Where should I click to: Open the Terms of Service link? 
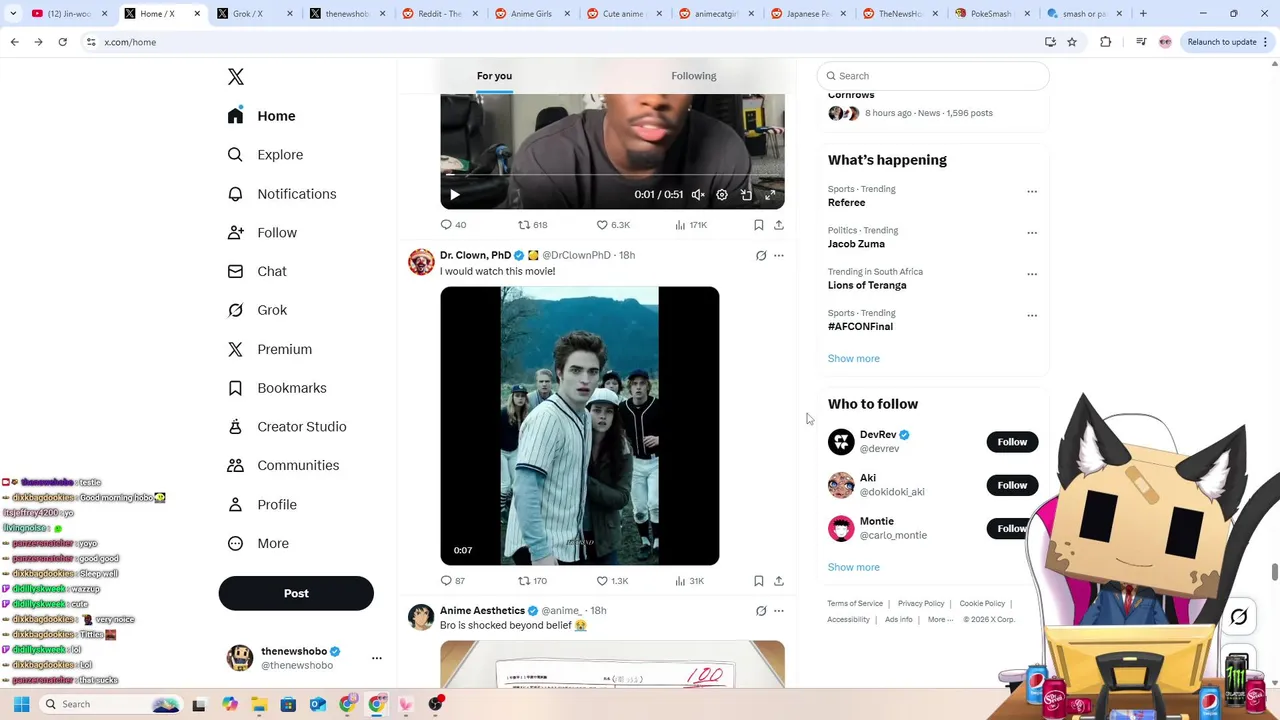(x=855, y=604)
